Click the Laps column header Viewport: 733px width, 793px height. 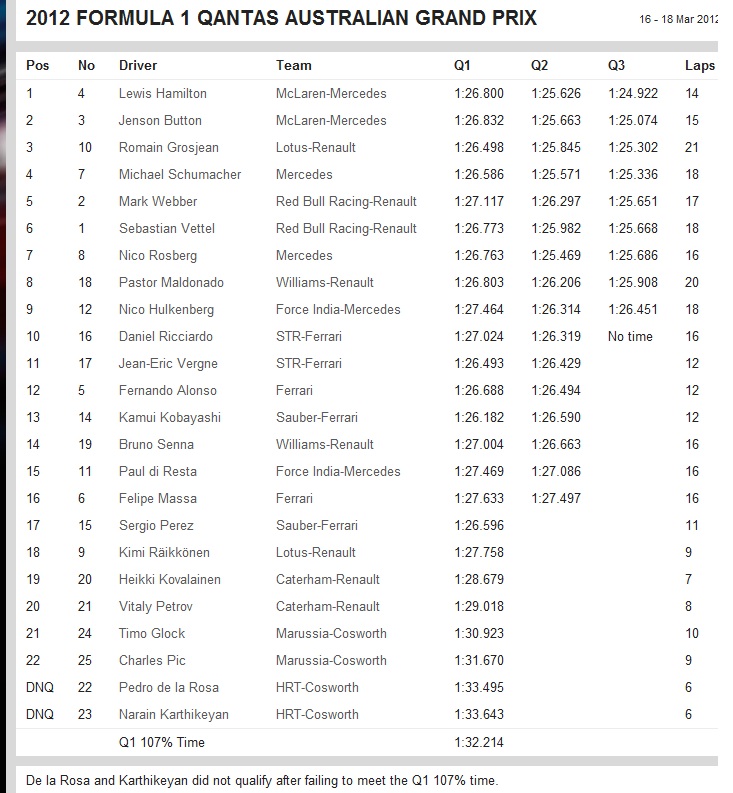tap(700, 65)
